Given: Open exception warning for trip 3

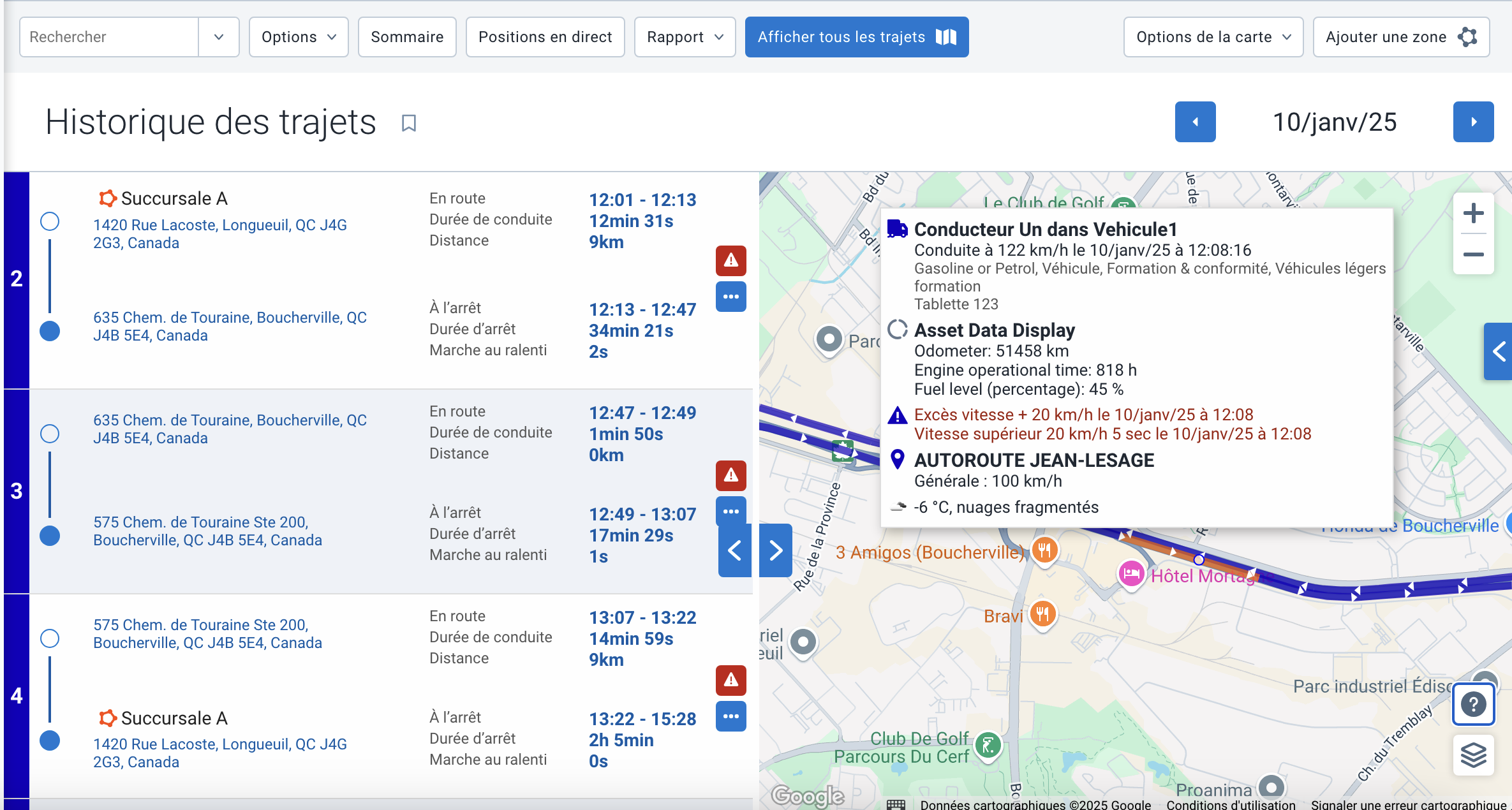Looking at the screenshot, I should [x=731, y=475].
